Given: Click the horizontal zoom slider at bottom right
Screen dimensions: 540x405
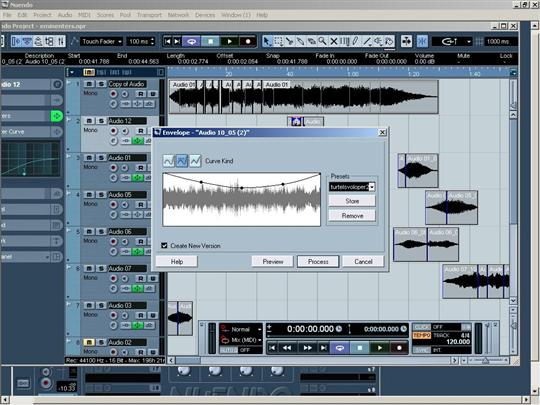Looking at the screenshot, I should tap(486, 360).
